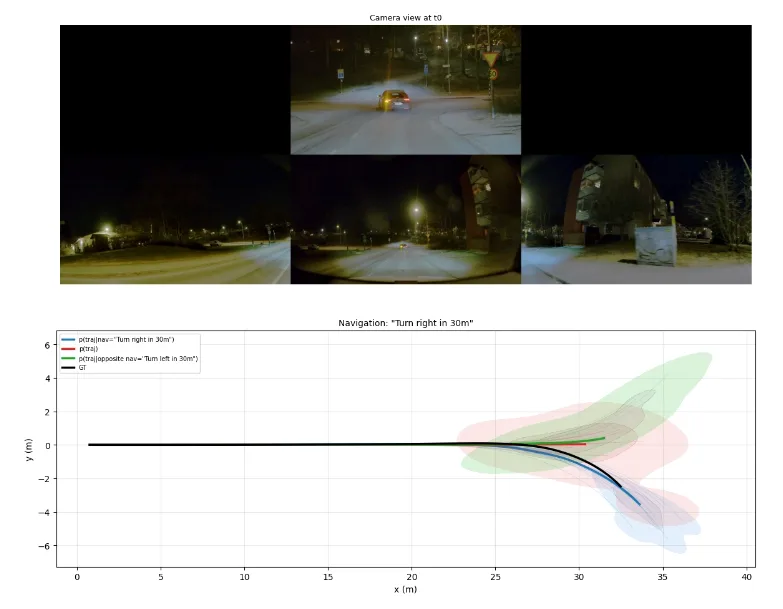Click the y-axis tick label "−2"
783x609 pixels.
(44, 479)
